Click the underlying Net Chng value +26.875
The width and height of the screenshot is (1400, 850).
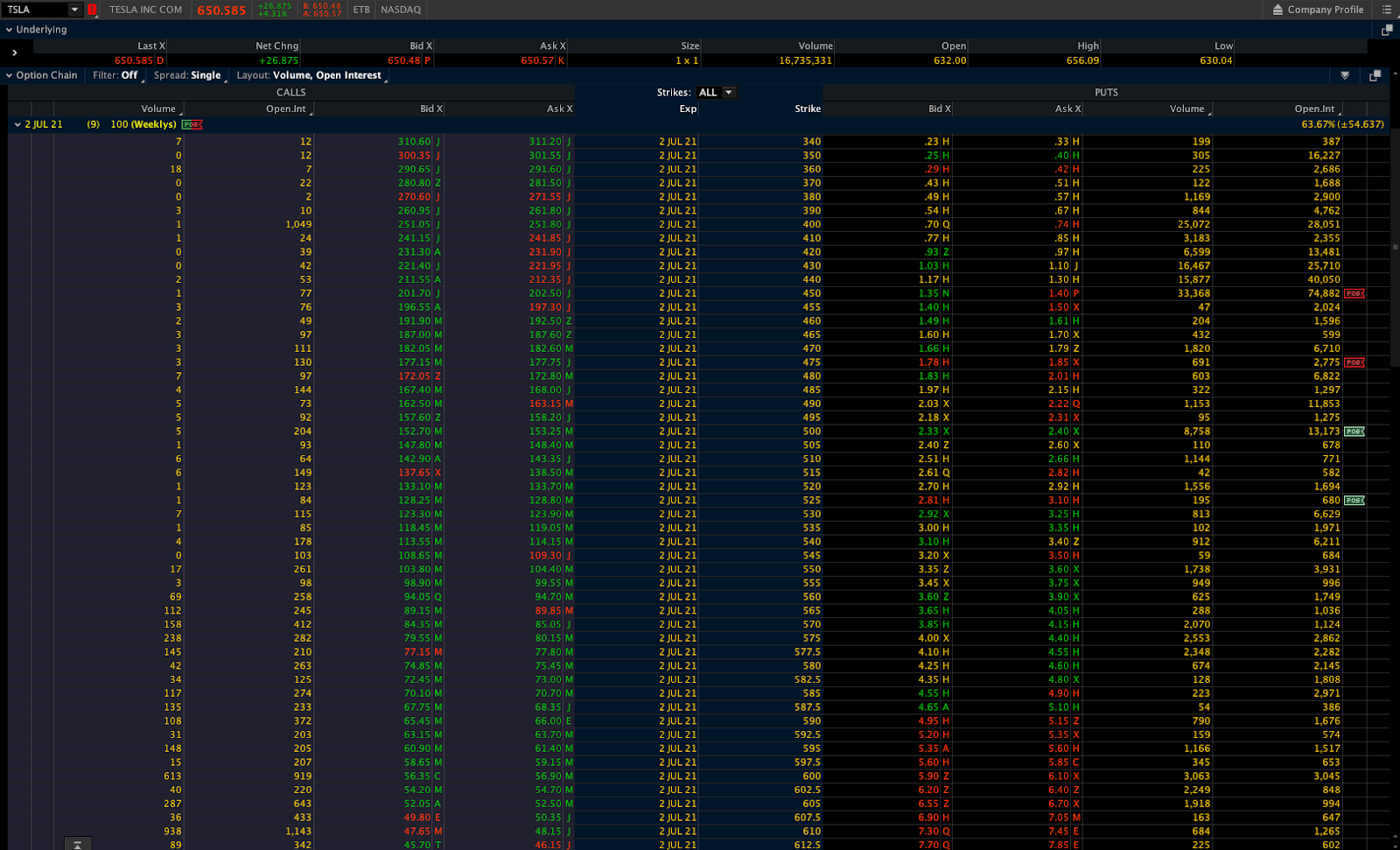(279, 60)
